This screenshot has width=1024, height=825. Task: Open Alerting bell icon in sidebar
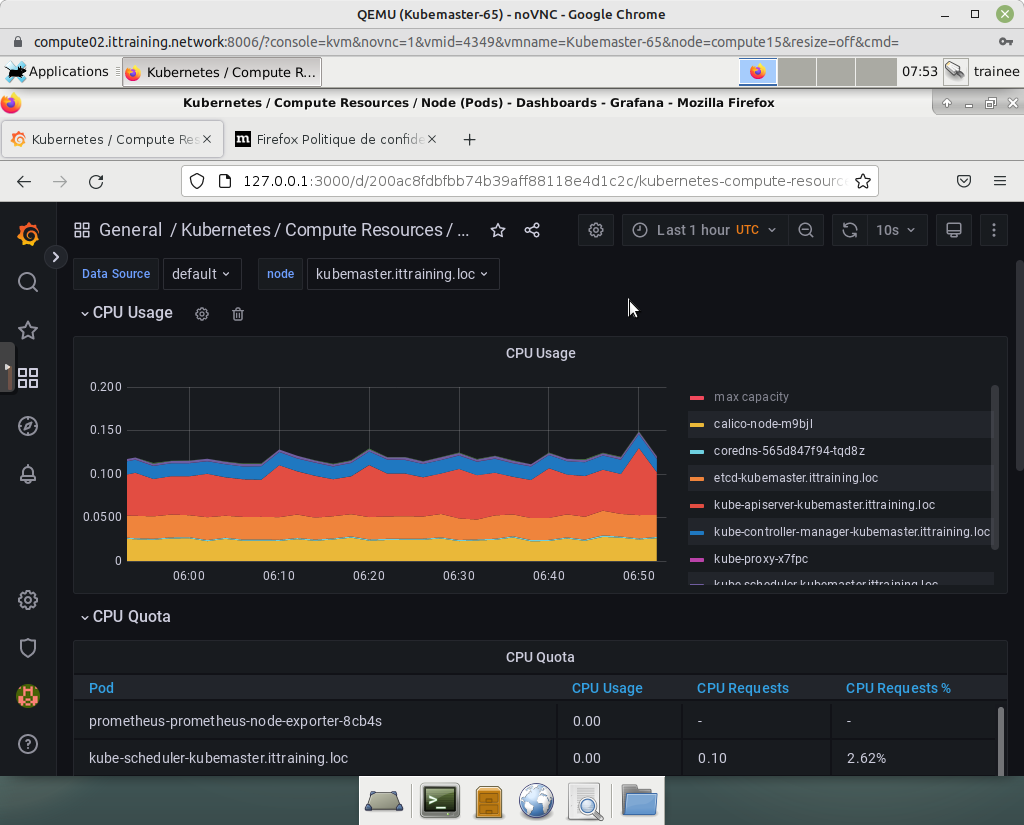pyautogui.click(x=28, y=475)
